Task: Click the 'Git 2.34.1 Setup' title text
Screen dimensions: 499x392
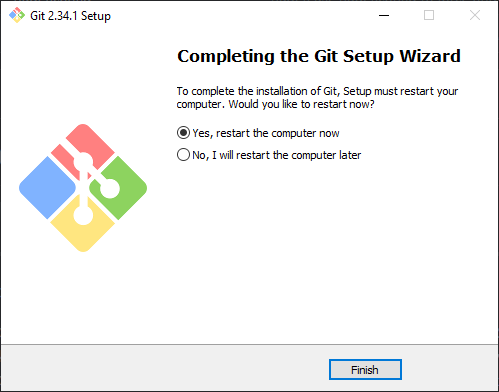Action: coord(70,16)
